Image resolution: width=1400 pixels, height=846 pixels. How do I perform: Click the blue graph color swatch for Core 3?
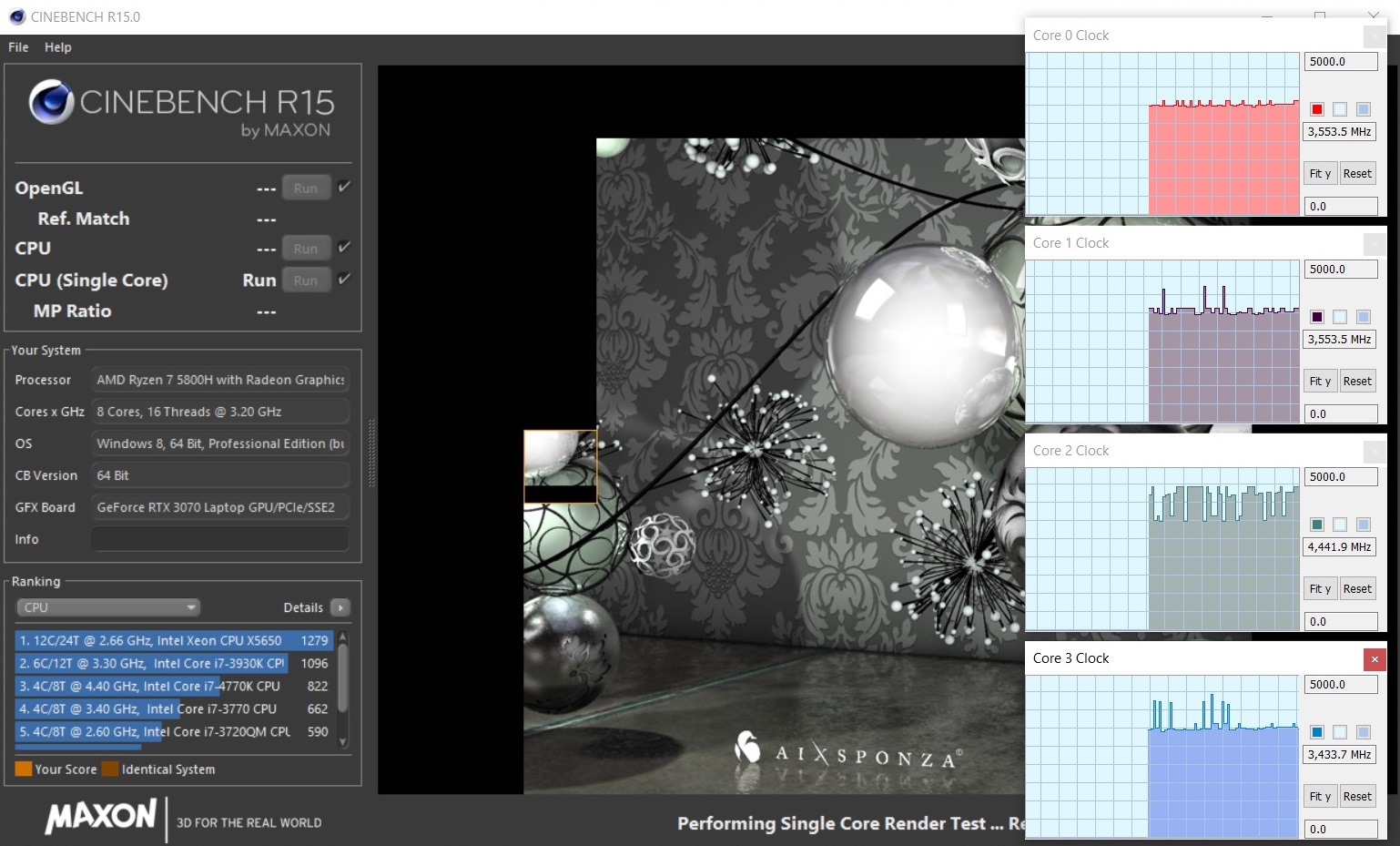(x=1316, y=732)
